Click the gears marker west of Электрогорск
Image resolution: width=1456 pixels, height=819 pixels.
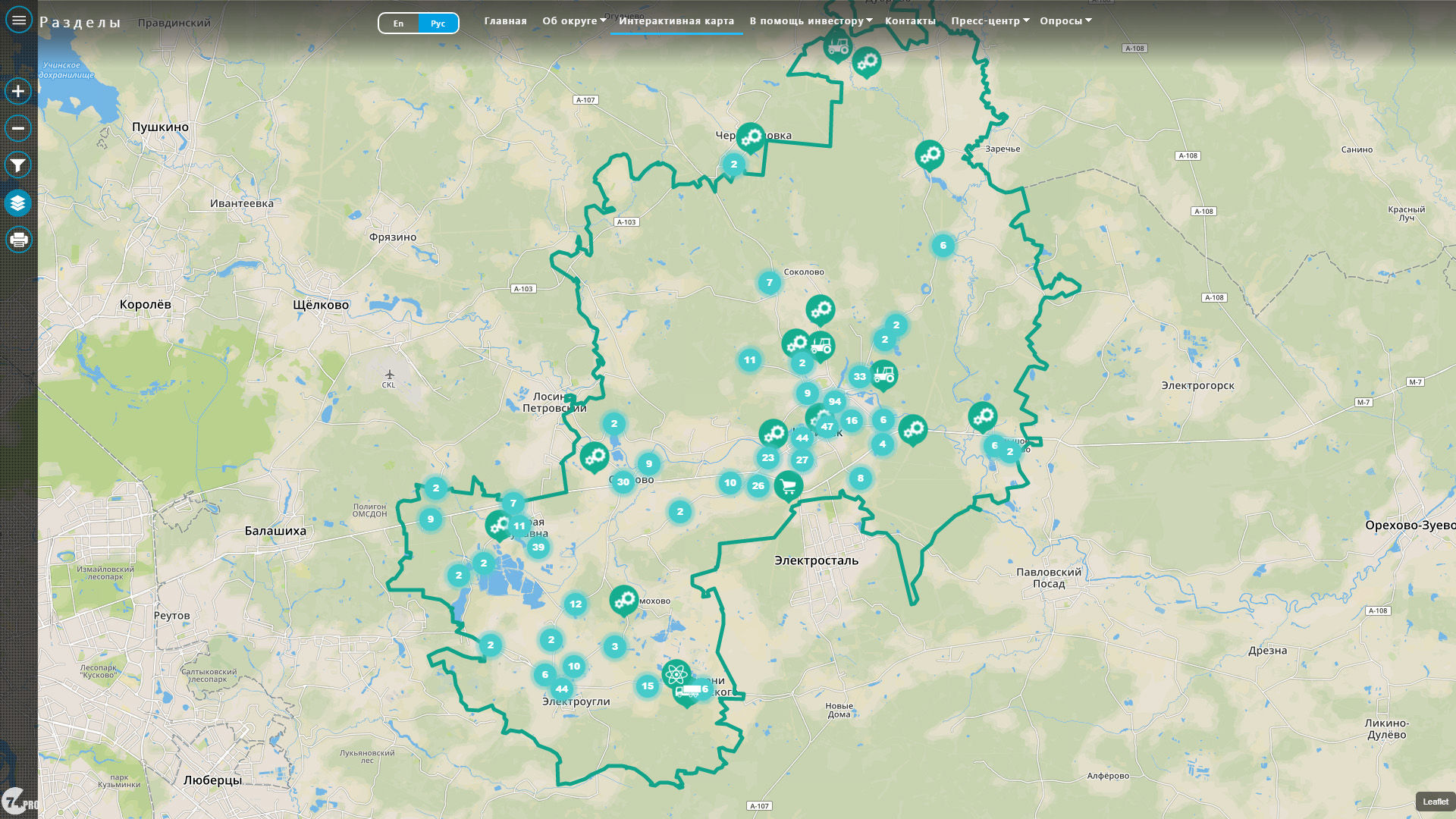click(983, 417)
